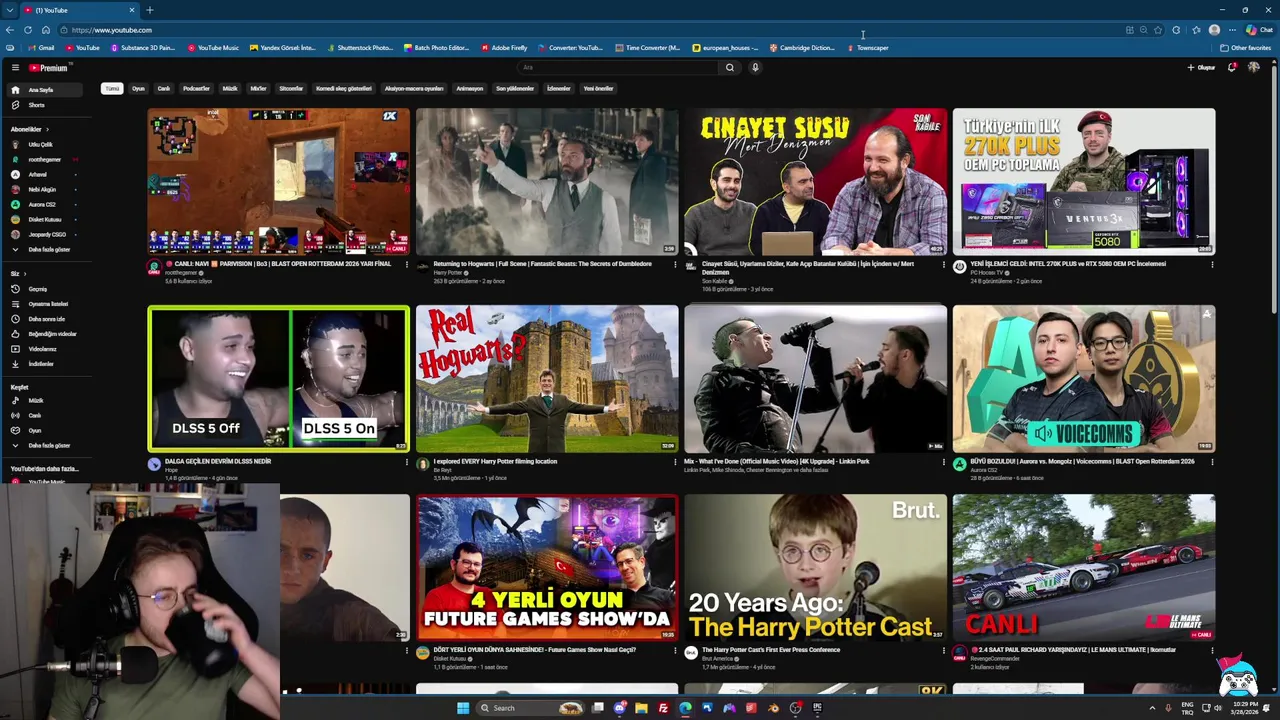
Task: Click the browser home icon
Action: [45, 30]
